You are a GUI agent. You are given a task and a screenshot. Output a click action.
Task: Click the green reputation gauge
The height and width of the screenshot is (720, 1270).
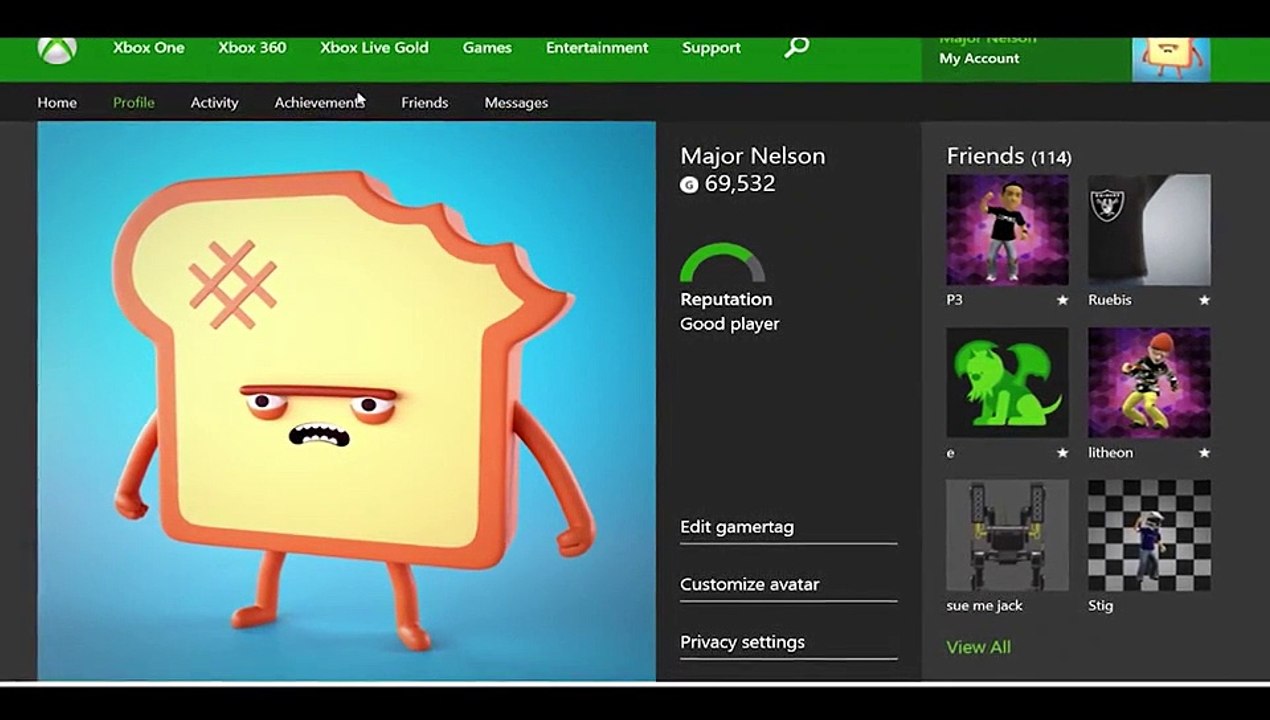click(722, 263)
